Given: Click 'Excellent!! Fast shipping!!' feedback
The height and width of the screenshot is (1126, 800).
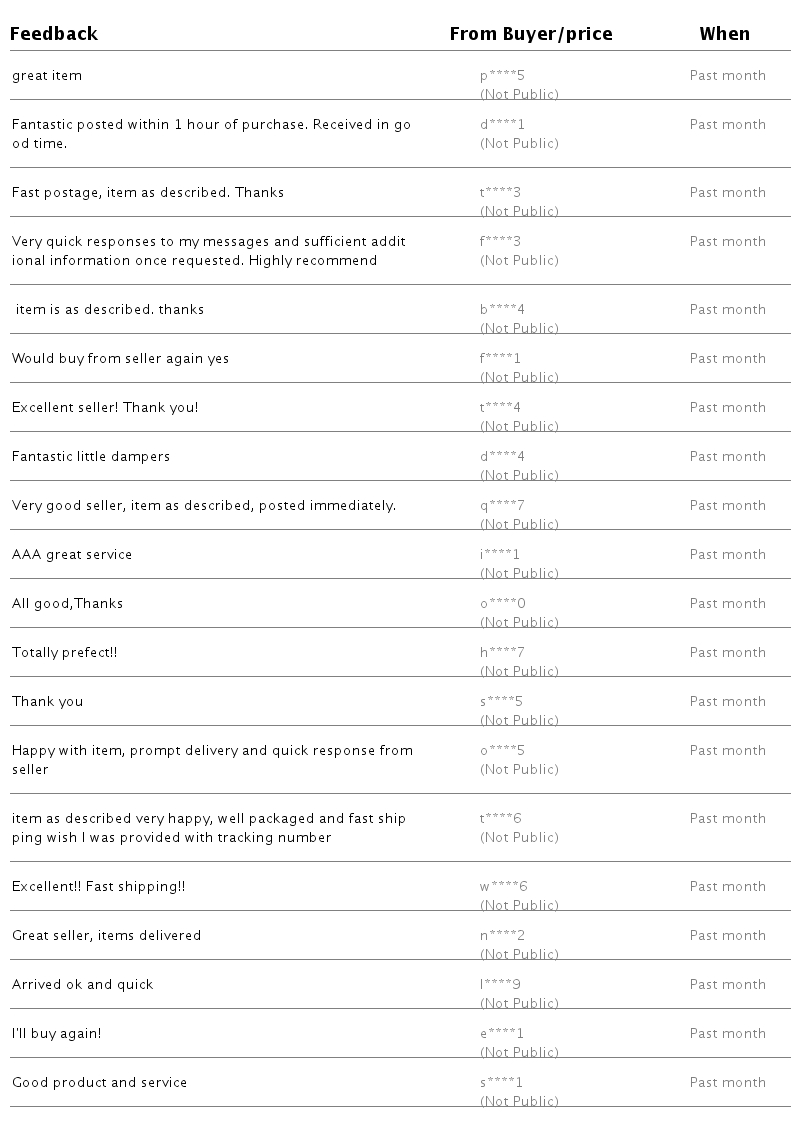Looking at the screenshot, I should point(98,887).
